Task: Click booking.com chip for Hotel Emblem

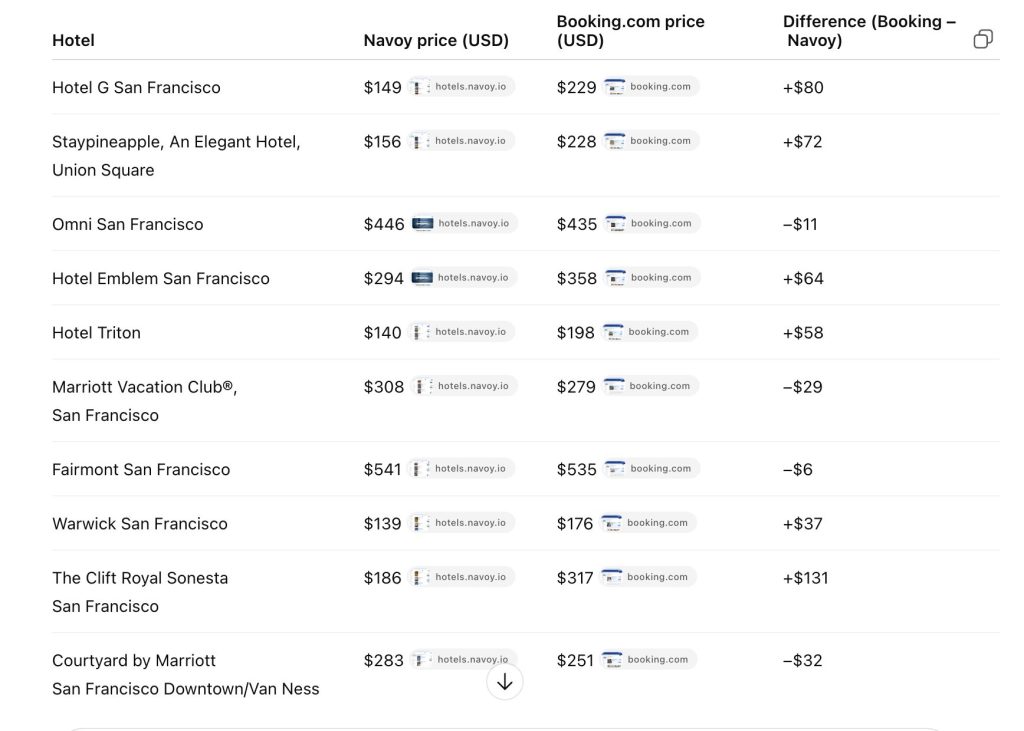Action: click(x=652, y=278)
